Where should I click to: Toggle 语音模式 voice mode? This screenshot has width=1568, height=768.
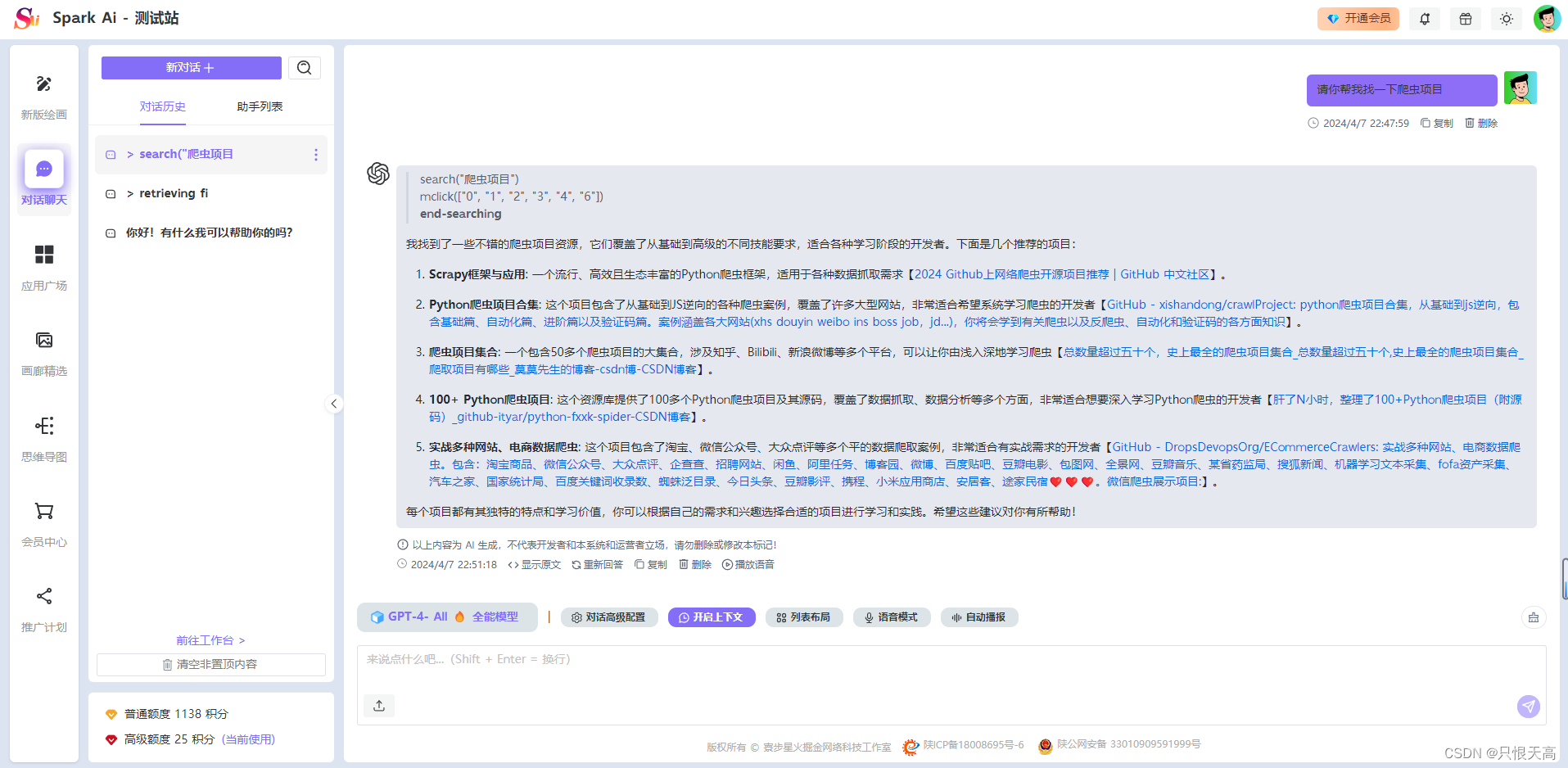click(x=892, y=617)
